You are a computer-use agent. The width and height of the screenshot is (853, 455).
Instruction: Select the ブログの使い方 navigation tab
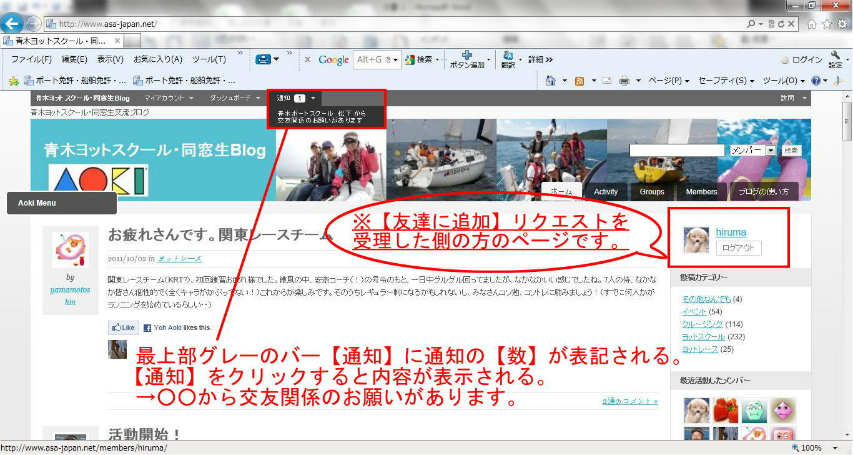[763, 192]
